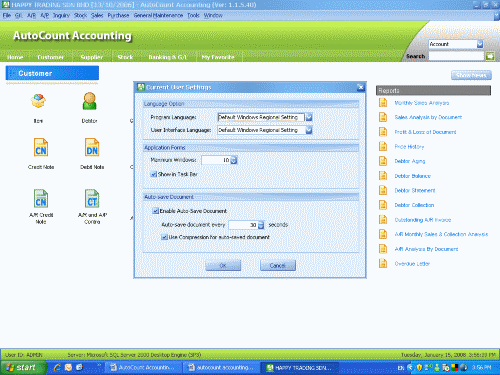This screenshot has height=375, width=500.
Task: Click the search go icon beside Search box
Action: coord(490,56)
